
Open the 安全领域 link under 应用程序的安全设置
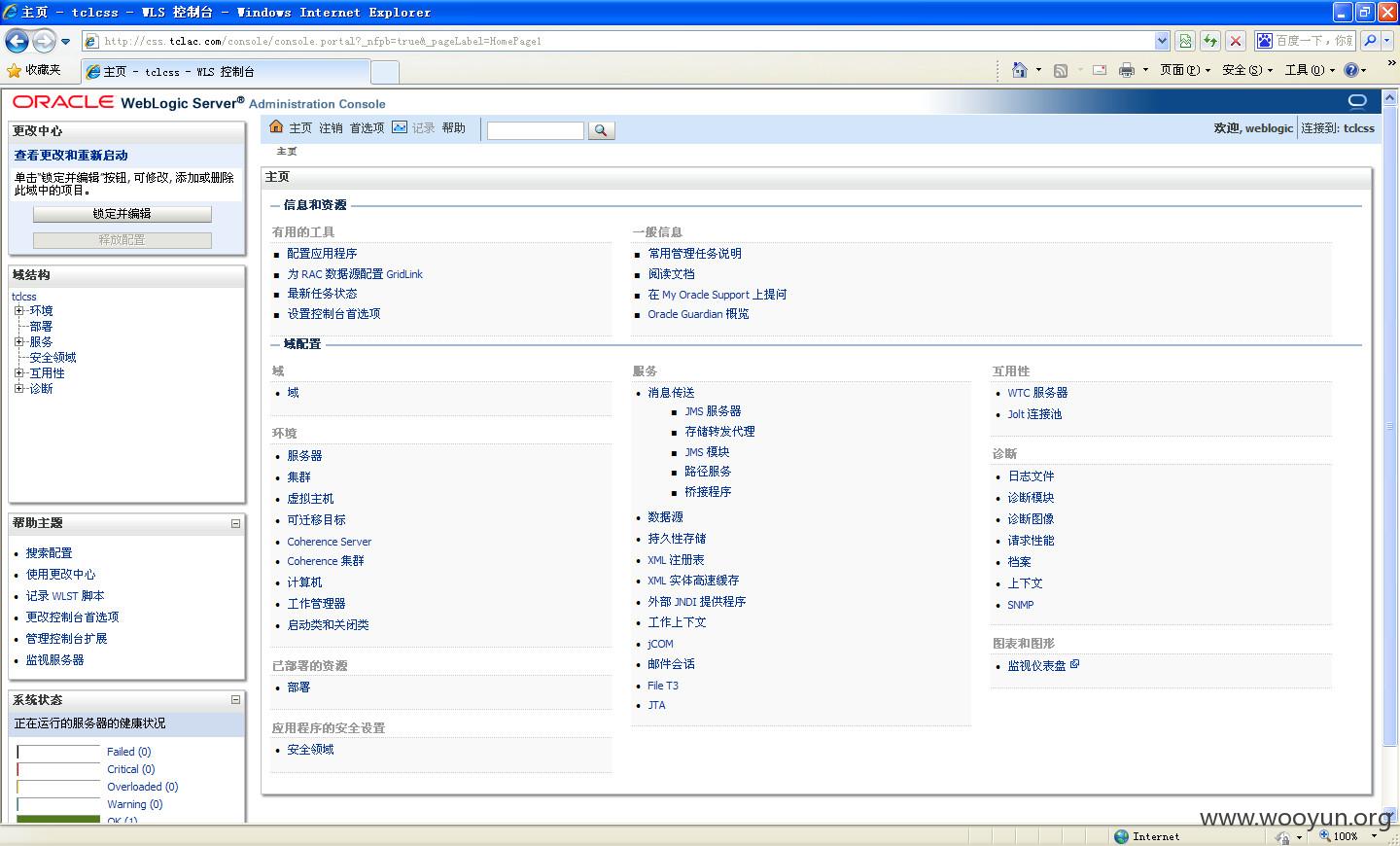[310, 750]
